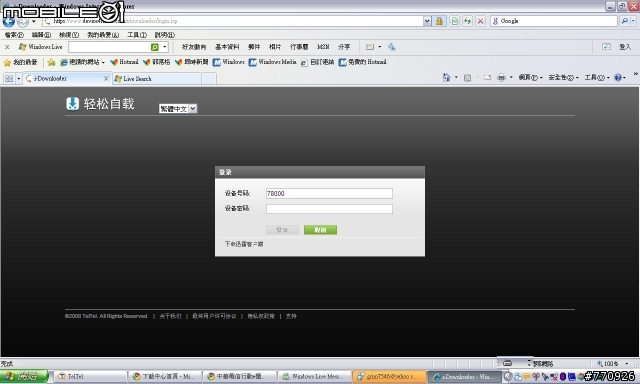Click the Live toolbar mail envelope icon
This screenshot has width=640, height=384.
370,47
